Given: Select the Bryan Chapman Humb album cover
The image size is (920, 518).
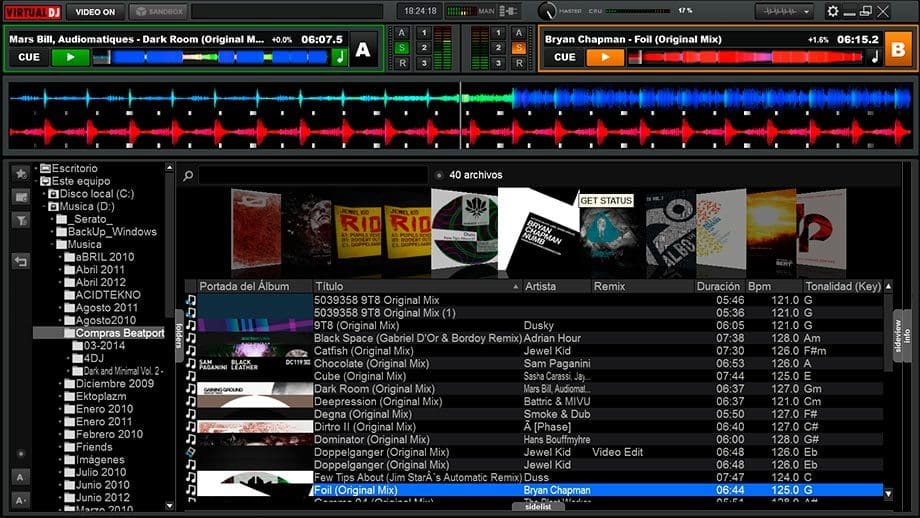Looking at the screenshot, I should pyautogui.click(x=538, y=233).
